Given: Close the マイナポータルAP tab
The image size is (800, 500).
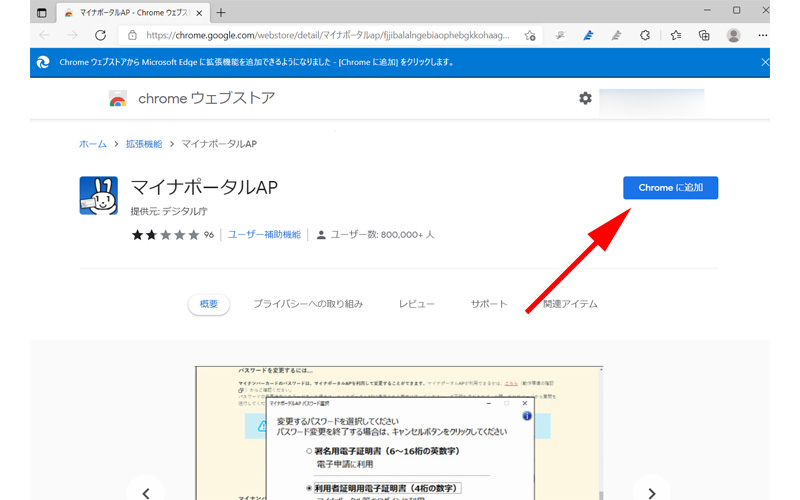Looking at the screenshot, I should pyautogui.click(x=199, y=13).
